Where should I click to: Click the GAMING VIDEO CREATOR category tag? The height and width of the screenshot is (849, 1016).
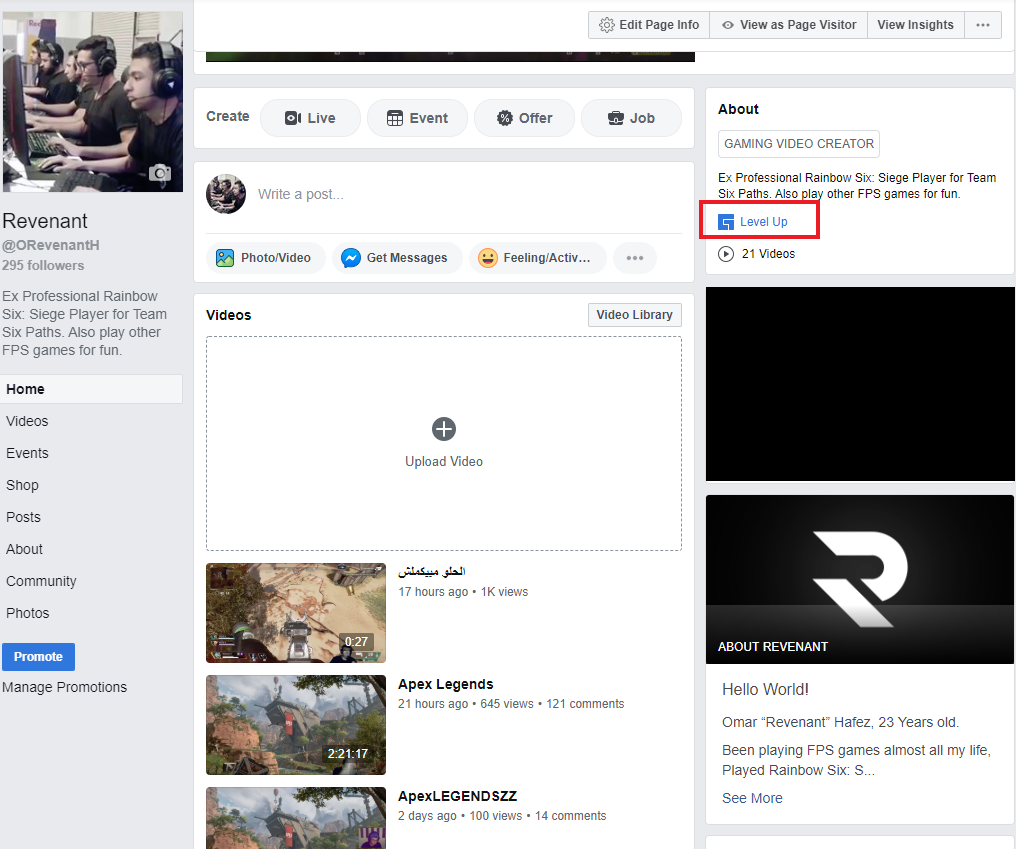click(x=798, y=144)
